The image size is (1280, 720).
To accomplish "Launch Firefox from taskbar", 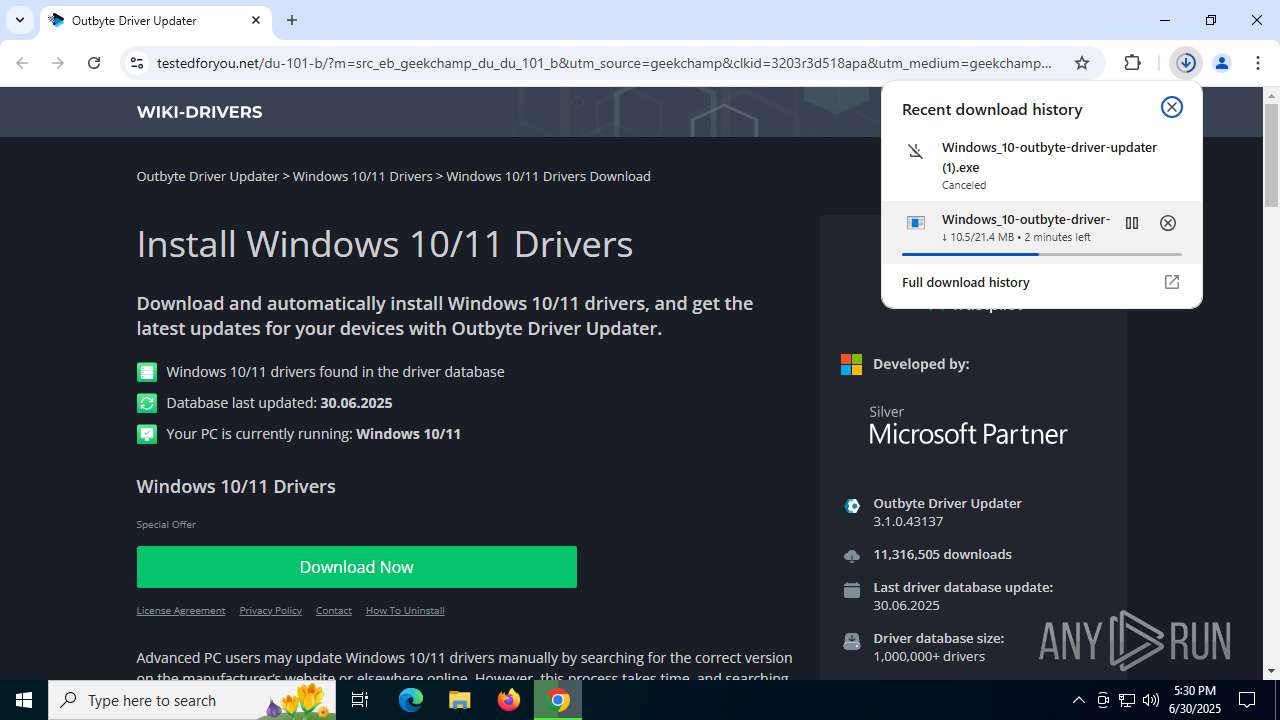I will tap(509, 700).
